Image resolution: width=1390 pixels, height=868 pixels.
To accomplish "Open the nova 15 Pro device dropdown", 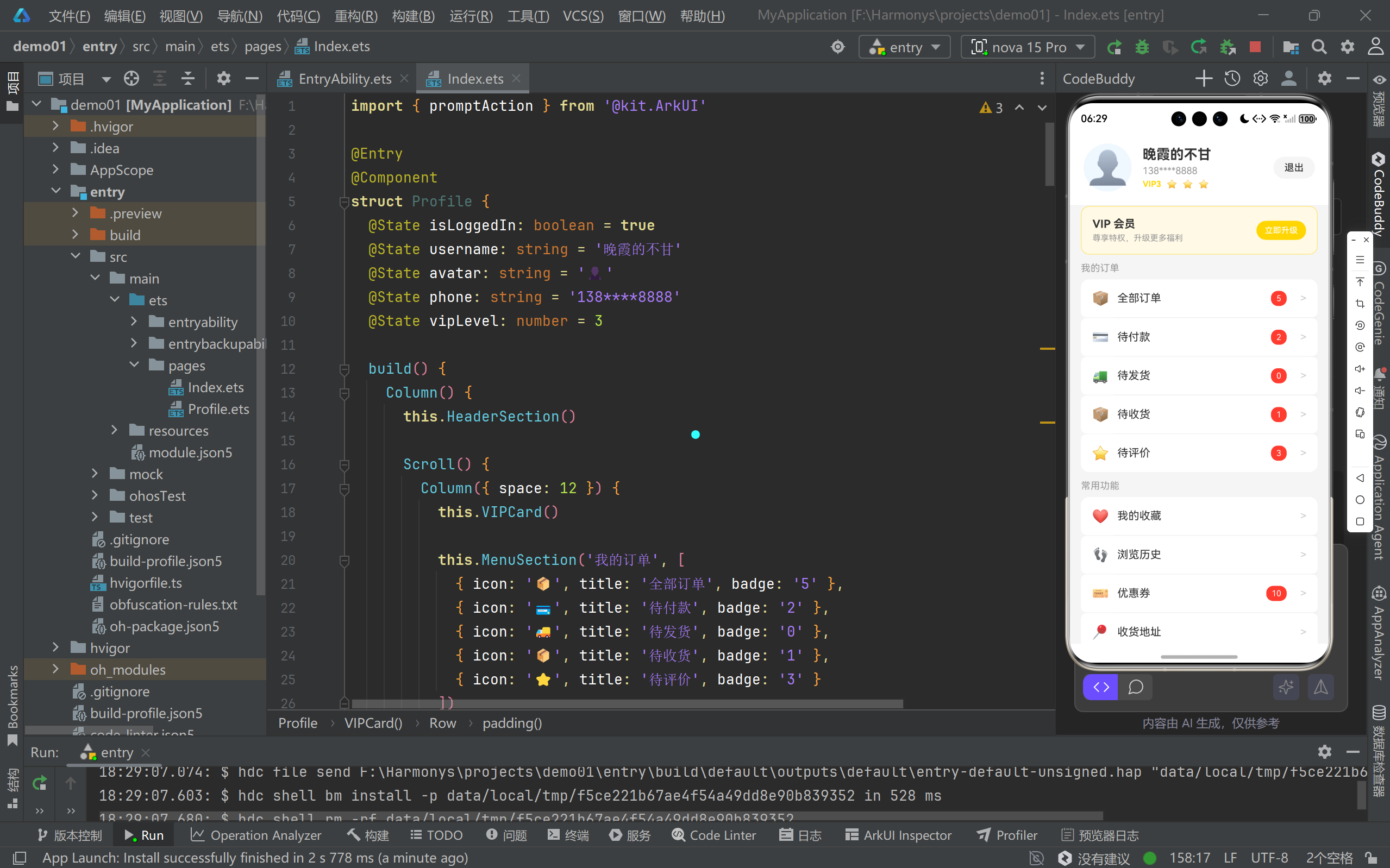I will pos(1028,47).
